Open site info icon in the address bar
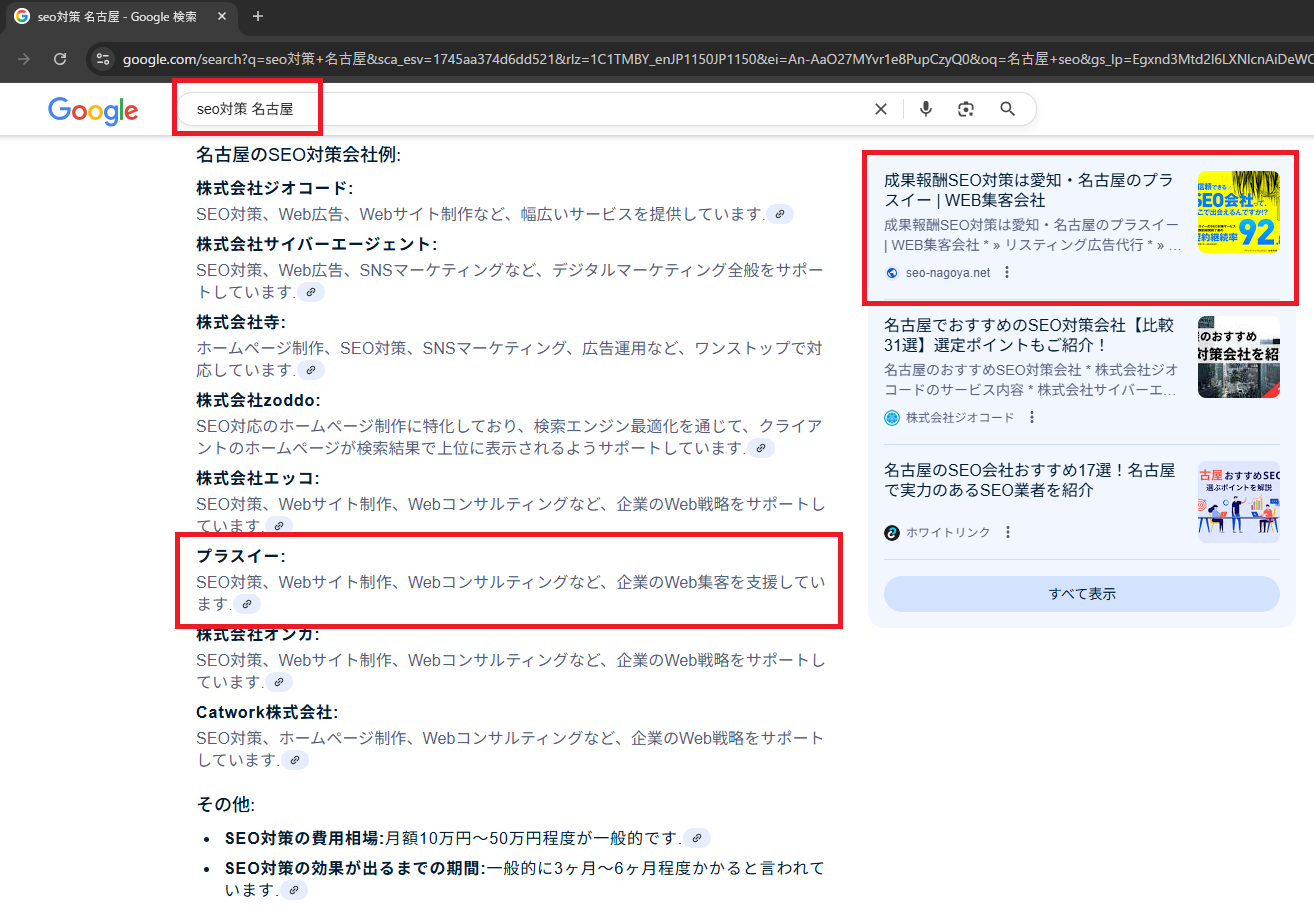The image size is (1314, 909). (103, 59)
